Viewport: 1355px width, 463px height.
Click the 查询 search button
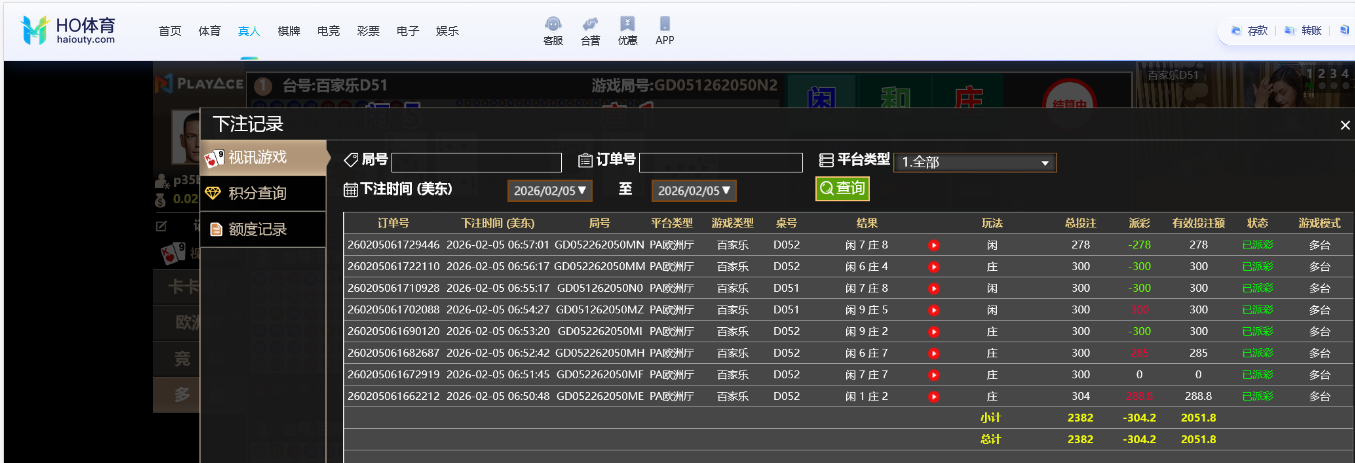pyautogui.click(x=842, y=188)
